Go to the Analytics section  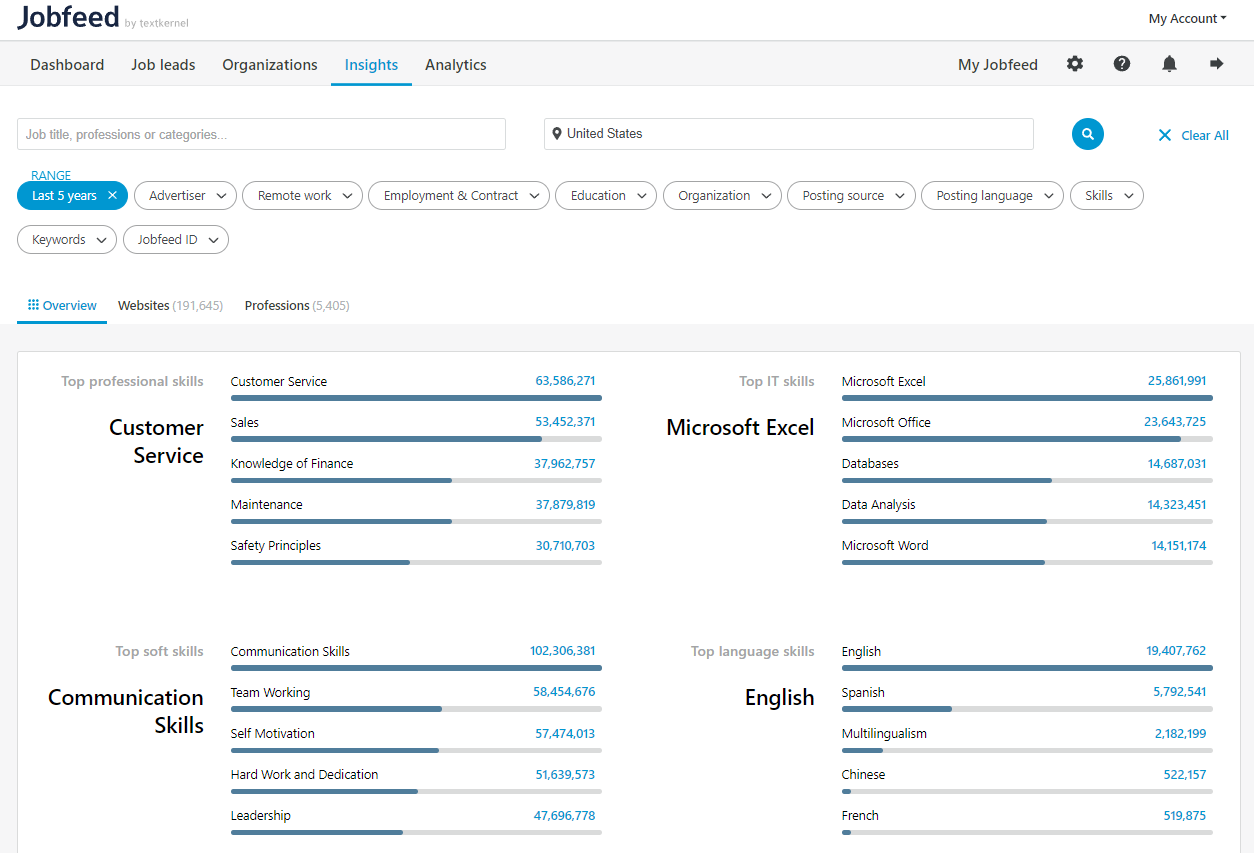455,64
